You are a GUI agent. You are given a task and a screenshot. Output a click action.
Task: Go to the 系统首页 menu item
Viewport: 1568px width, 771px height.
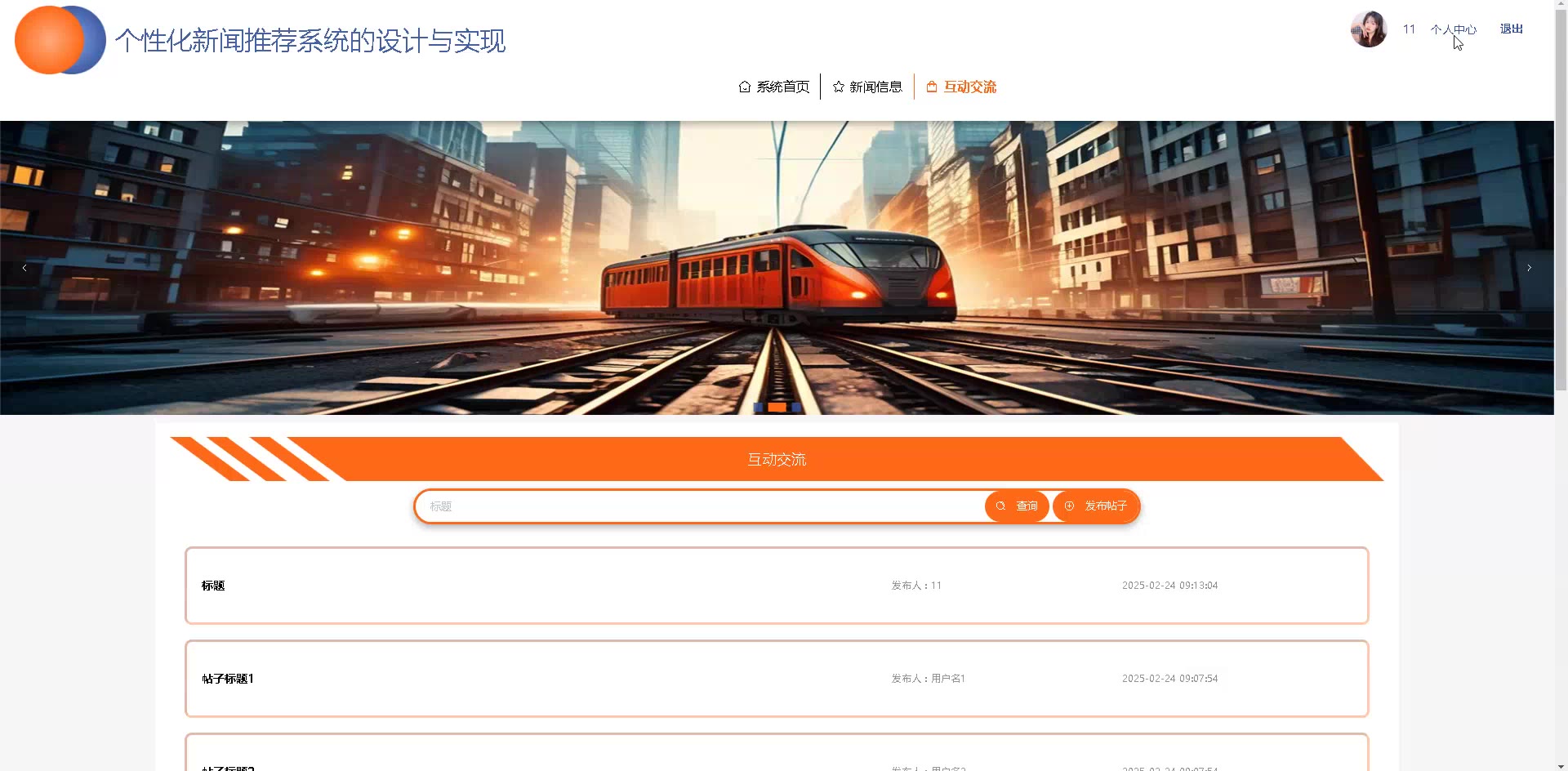point(773,87)
